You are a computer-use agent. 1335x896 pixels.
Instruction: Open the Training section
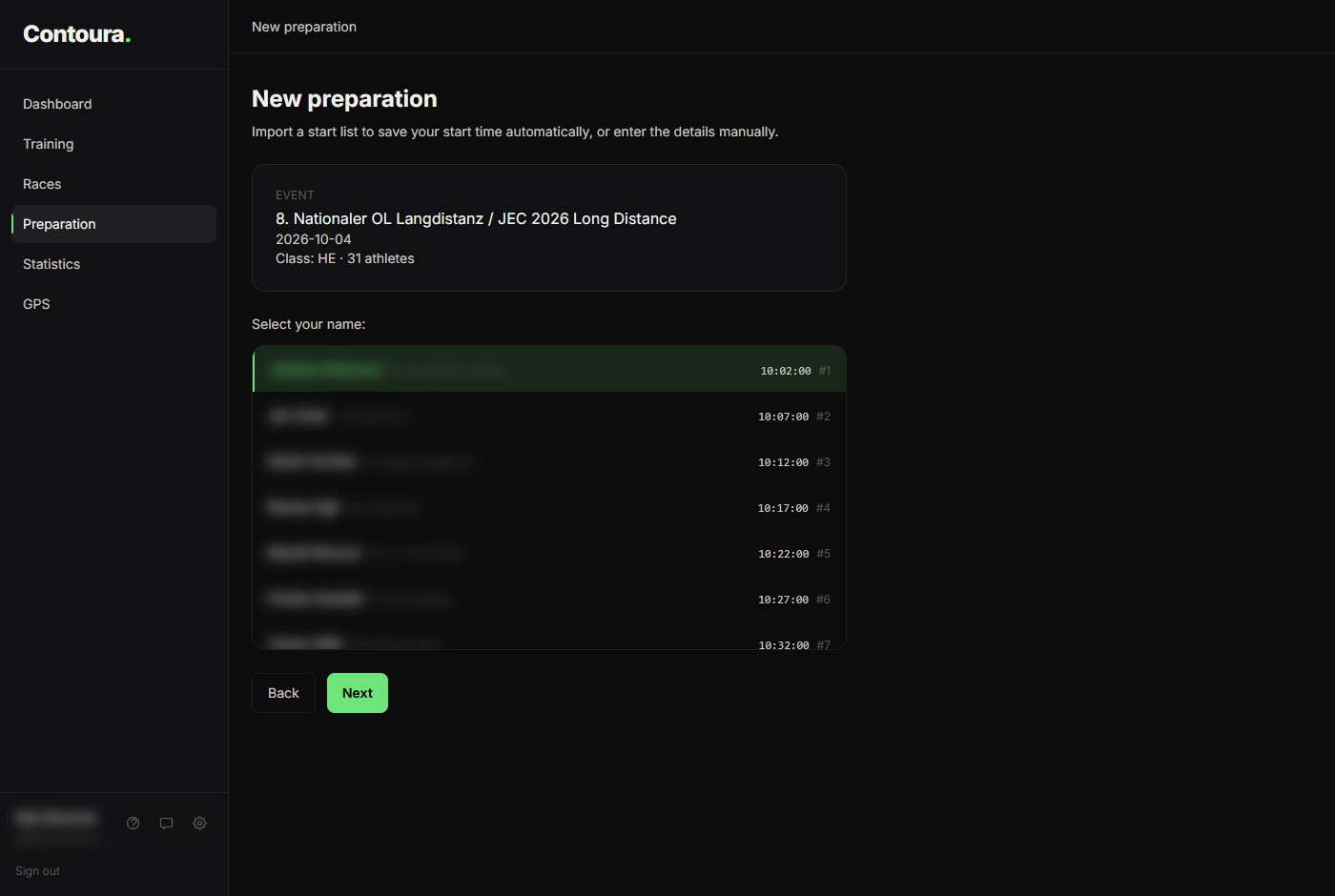pos(113,144)
